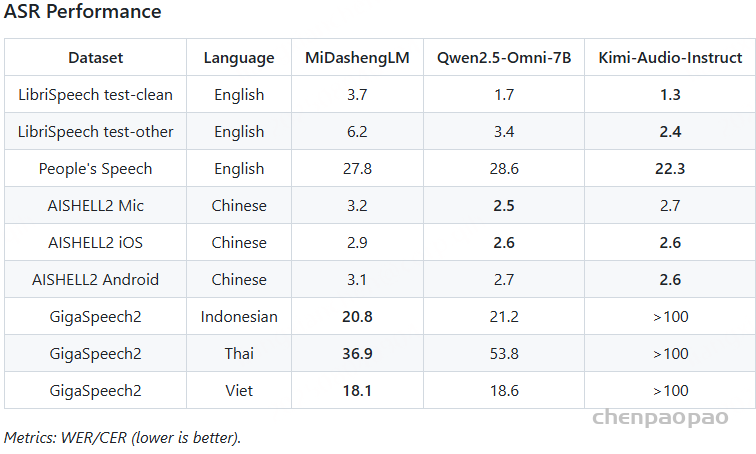Click the Kimi-Audio-Instruct column header
This screenshot has width=756, height=454.
(670, 58)
